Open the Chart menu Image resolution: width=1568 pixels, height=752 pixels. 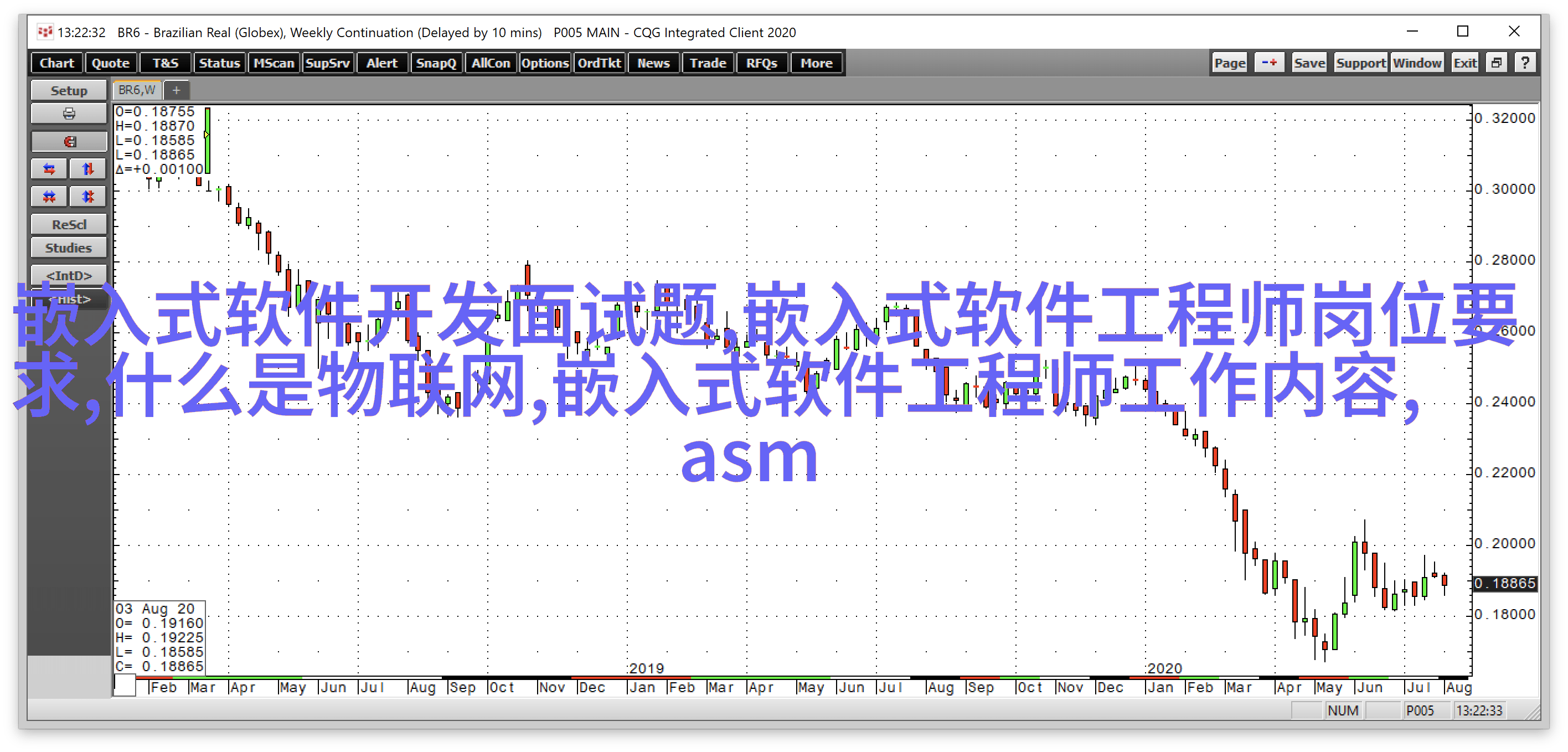tap(56, 63)
